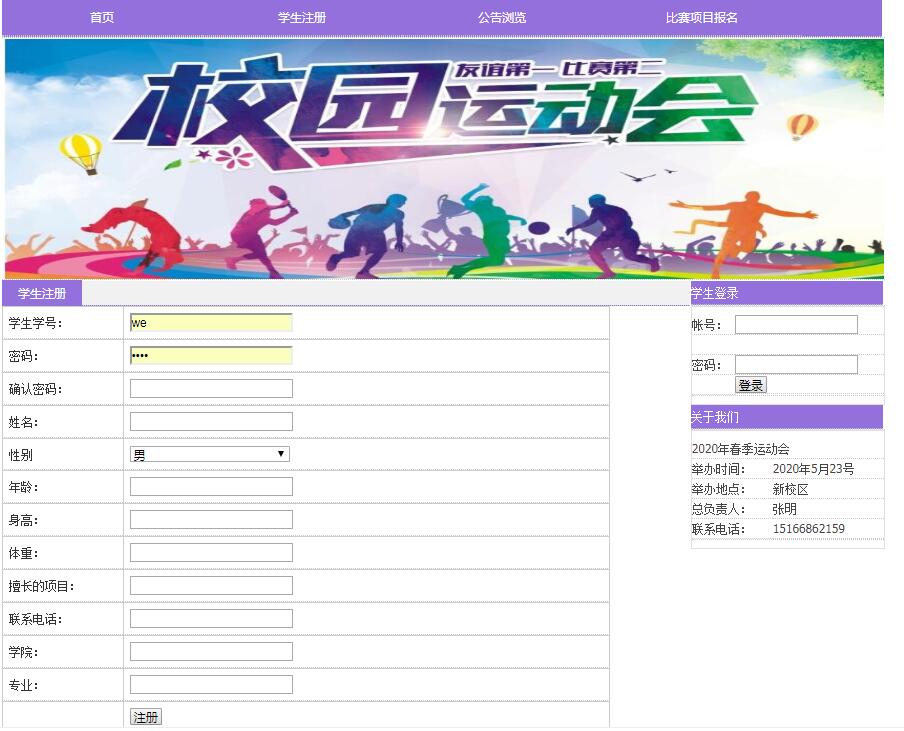This screenshot has height=731, width=904.
Task: Focus the 密码 field in the 学生登录 panel
Action: click(x=796, y=364)
